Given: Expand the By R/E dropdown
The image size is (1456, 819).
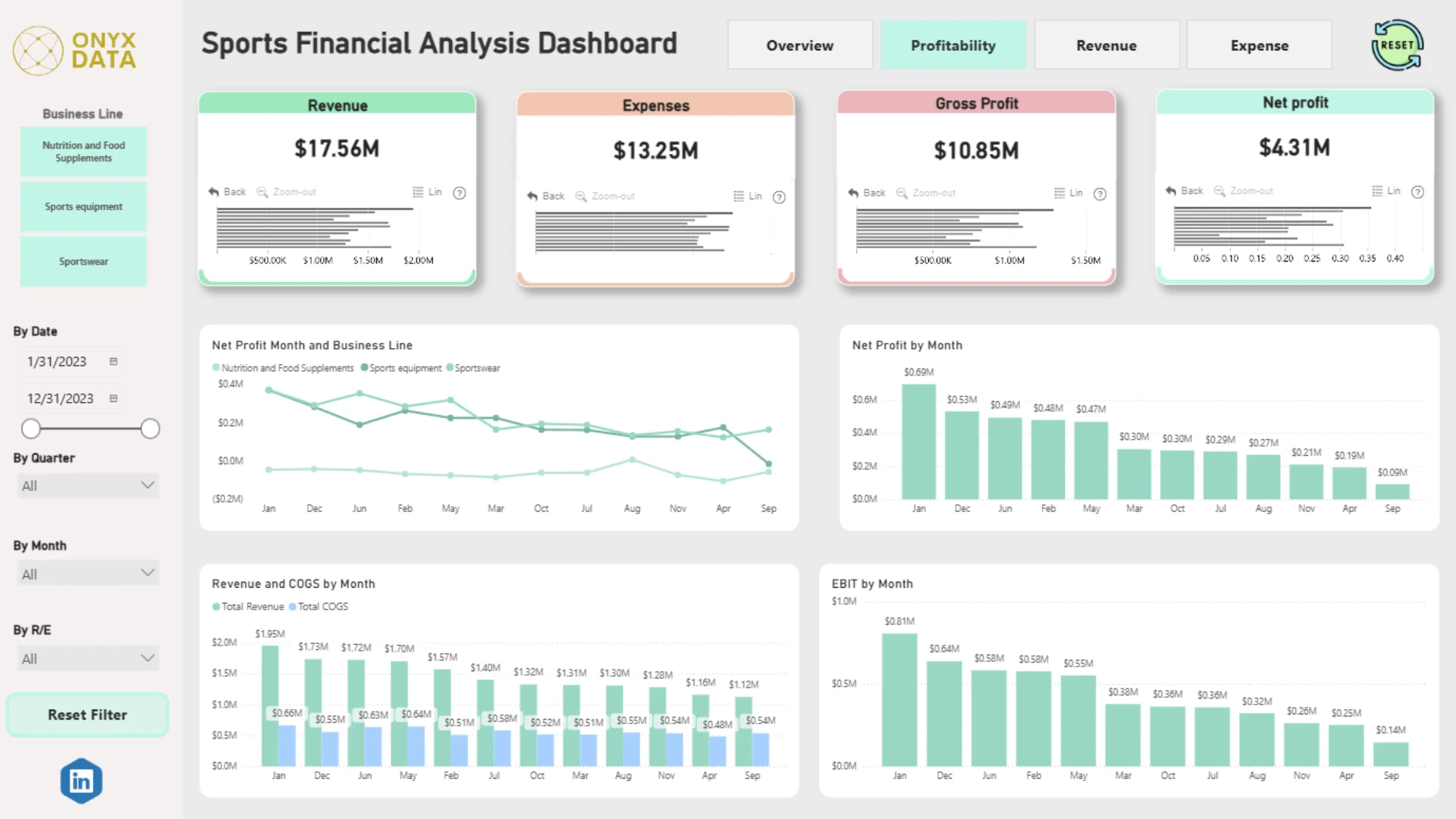Looking at the screenshot, I should [x=88, y=658].
